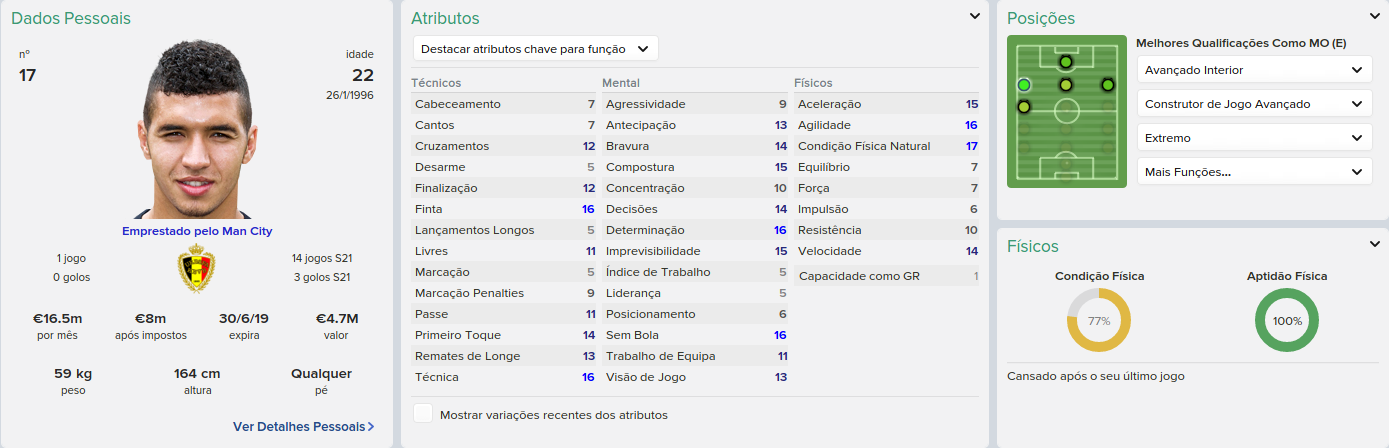The image size is (1389, 448).
Task: Enable Mostrar variações recentes dos atributos checkbox
Action: coord(423,414)
